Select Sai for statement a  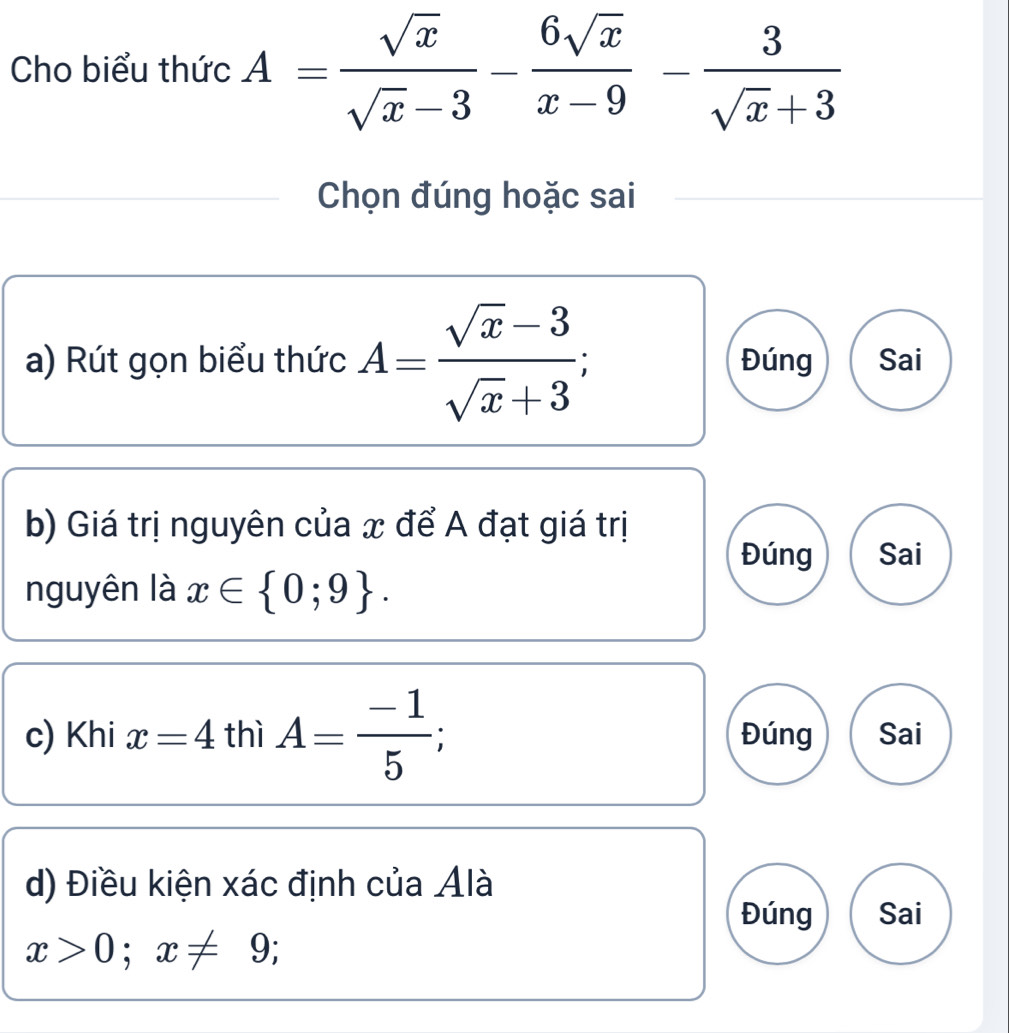(898, 361)
